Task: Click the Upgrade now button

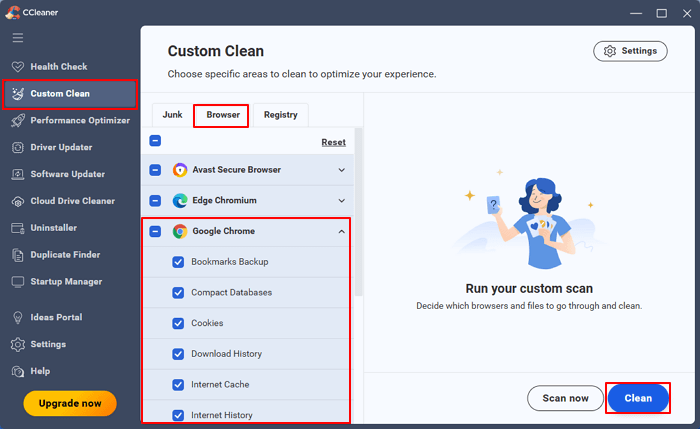Action: click(70, 403)
